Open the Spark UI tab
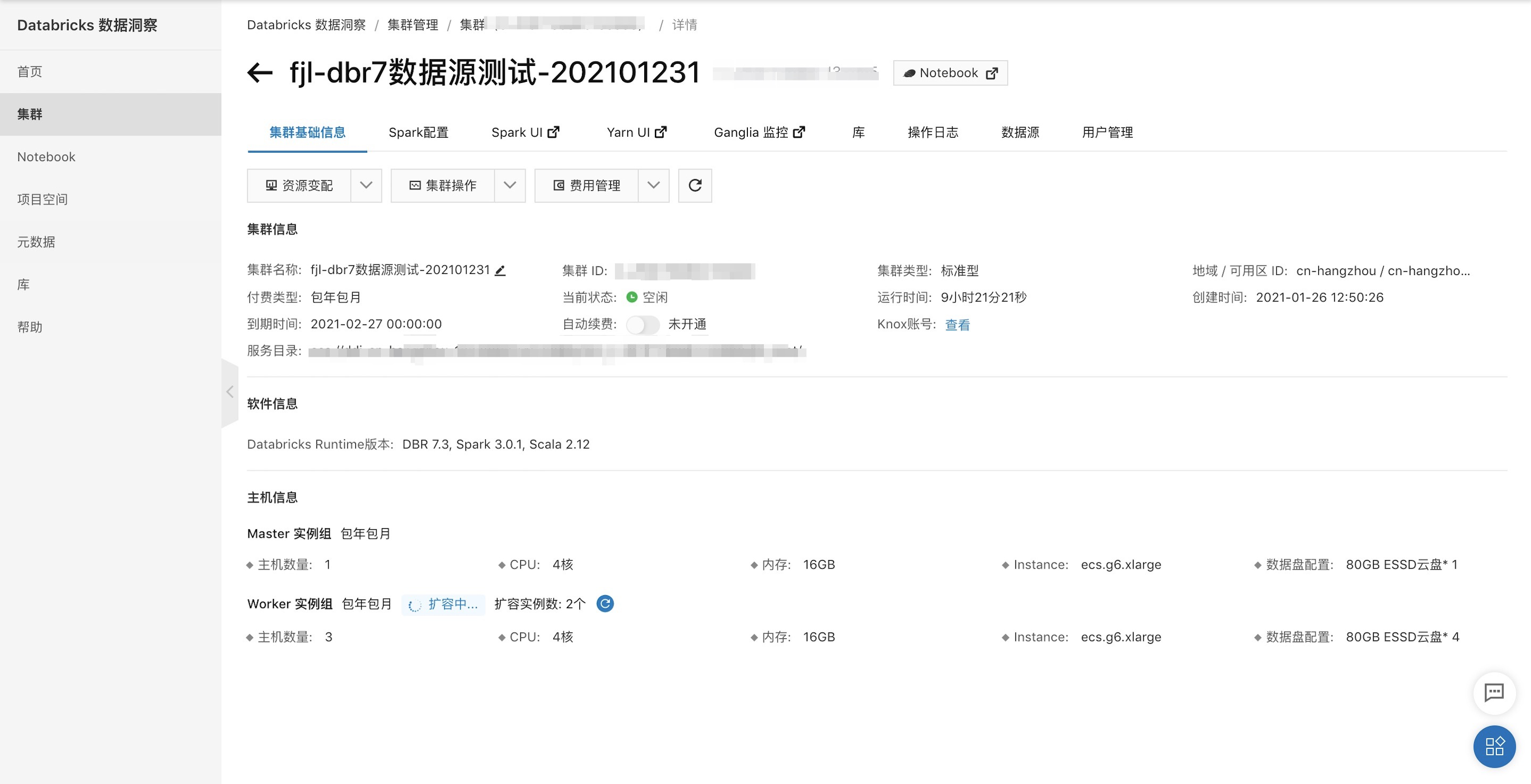Screen dimensions: 1531x784 526,132
